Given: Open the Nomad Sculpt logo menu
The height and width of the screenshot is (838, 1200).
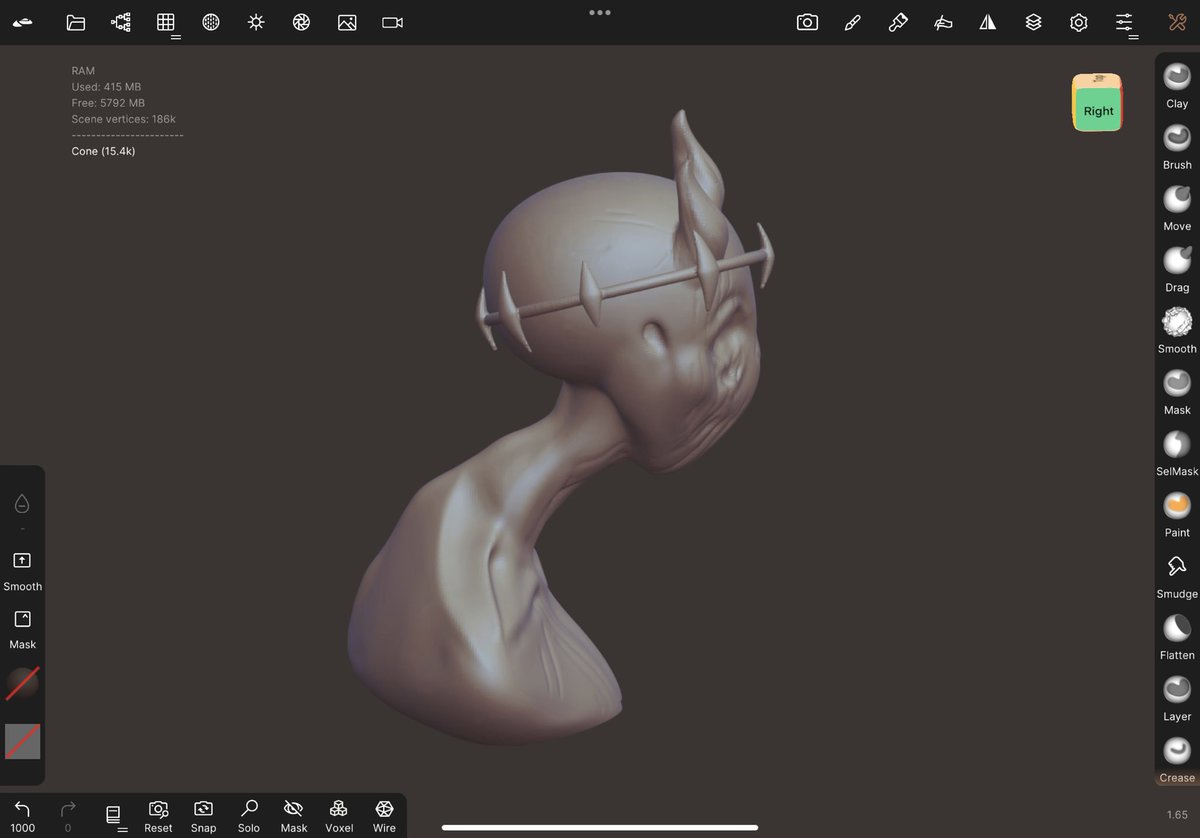Looking at the screenshot, I should [22, 22].
